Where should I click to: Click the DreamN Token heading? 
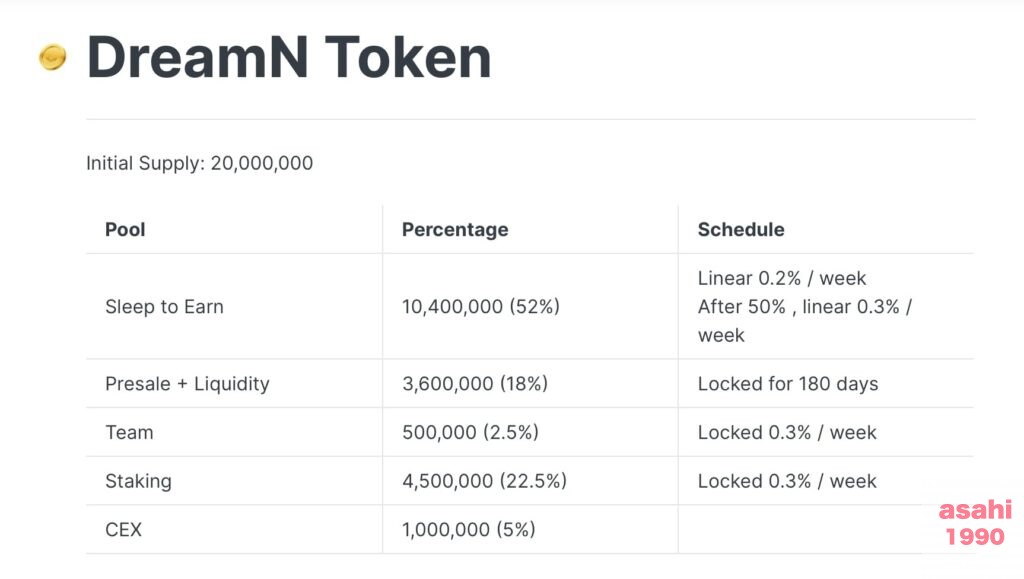[x=289, y=57]
